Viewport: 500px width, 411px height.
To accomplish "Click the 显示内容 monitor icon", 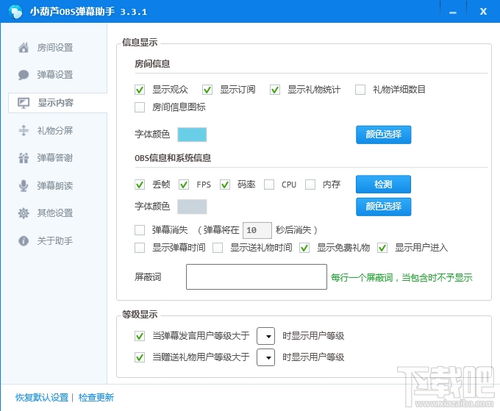I will tap(23, 103).
